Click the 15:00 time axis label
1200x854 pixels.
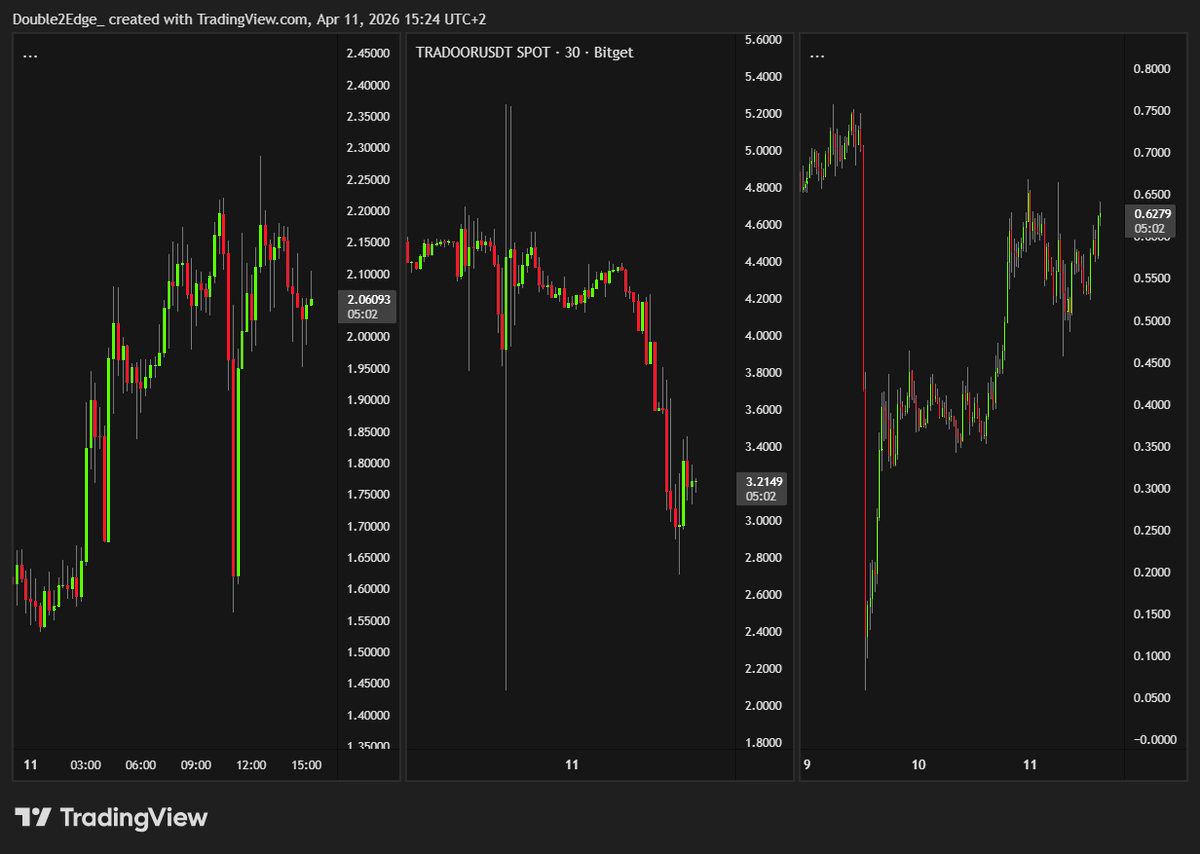[x=306, y=765]
